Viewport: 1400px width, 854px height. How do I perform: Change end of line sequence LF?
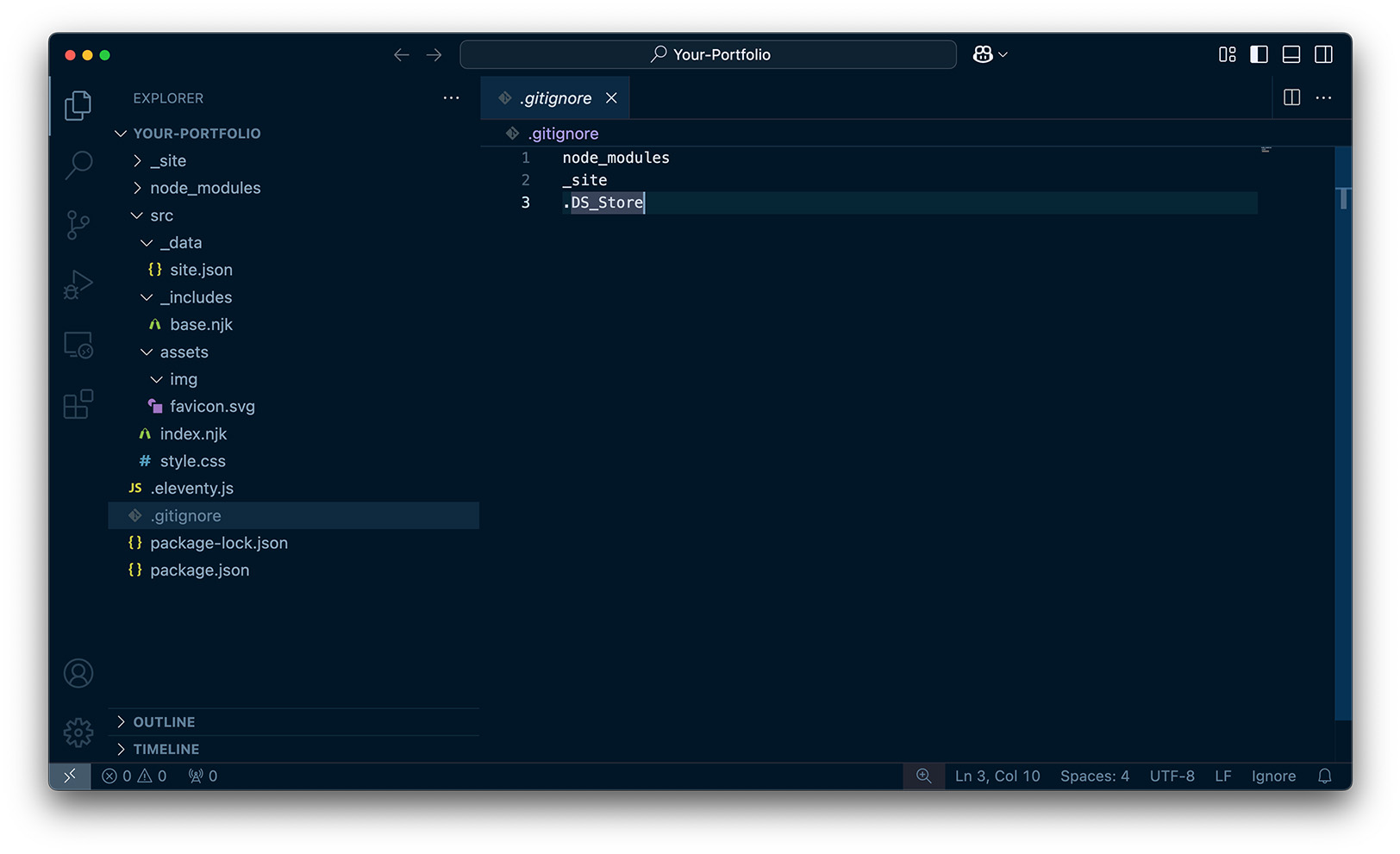1222,776
